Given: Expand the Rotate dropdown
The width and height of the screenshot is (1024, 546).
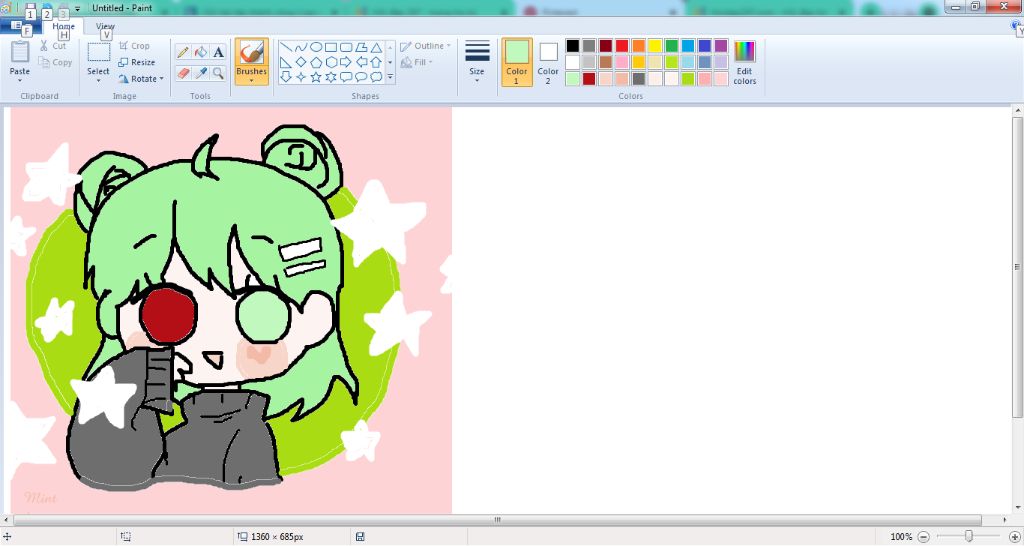Looking at the screenshot, I should (162, 78).
